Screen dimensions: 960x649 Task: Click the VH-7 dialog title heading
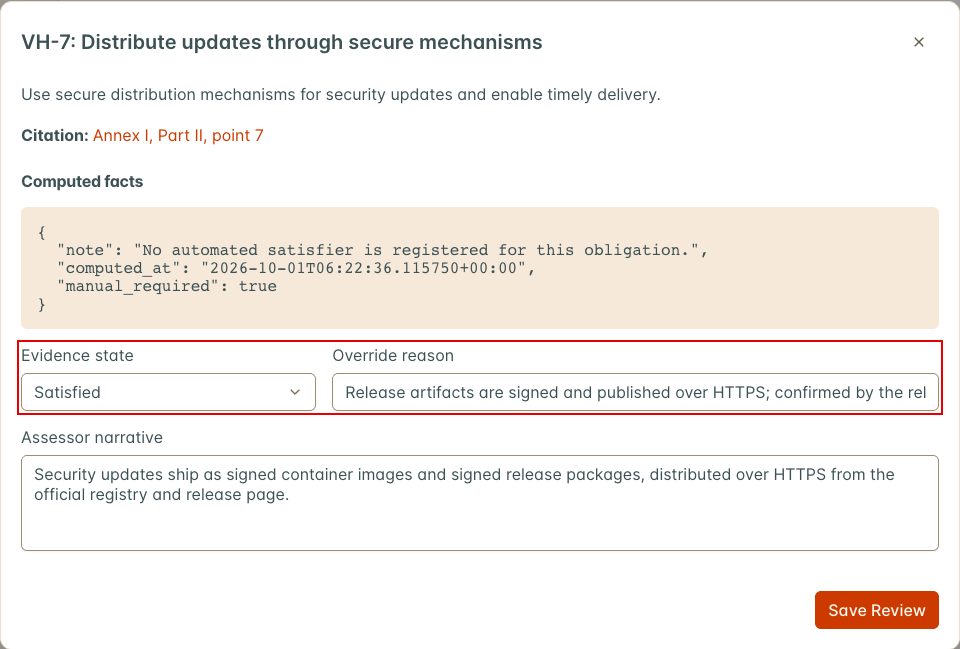point(282,42)
